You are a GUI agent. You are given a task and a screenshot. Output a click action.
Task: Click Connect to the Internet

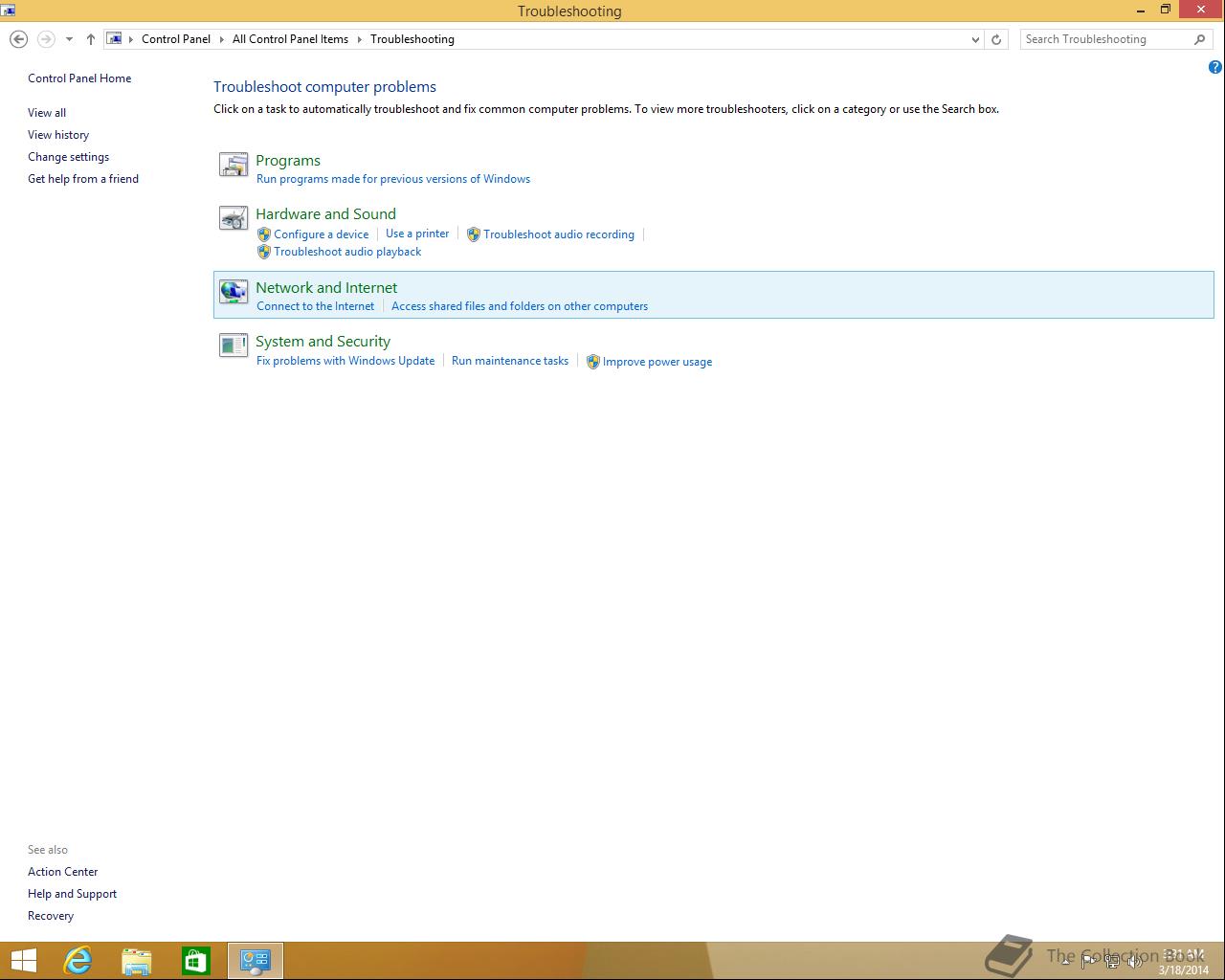click(x=315, y=306)
